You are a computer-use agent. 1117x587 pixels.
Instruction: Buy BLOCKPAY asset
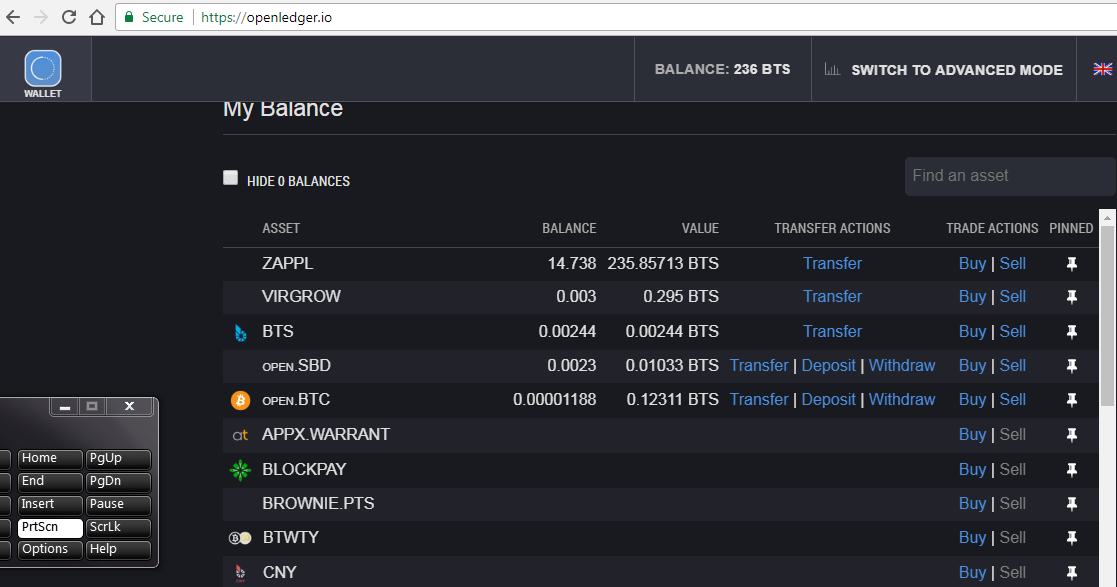click(x=972, y=469)
